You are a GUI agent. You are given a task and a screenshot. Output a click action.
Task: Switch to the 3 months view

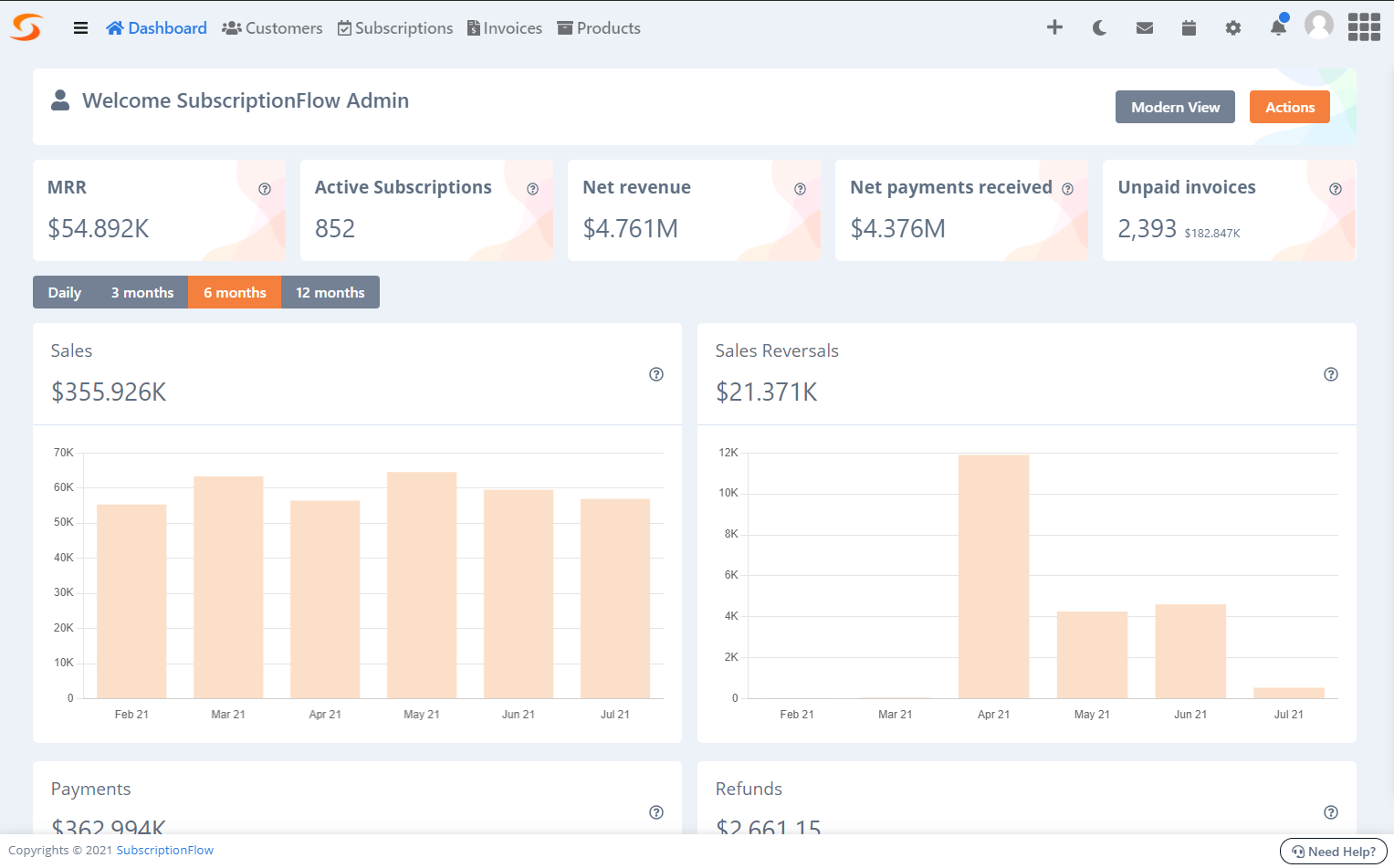(x=142, y=292)
